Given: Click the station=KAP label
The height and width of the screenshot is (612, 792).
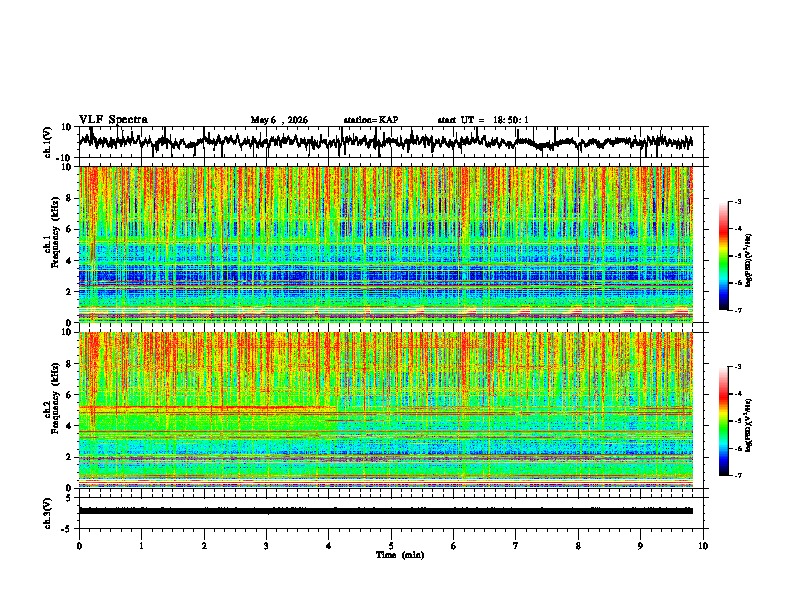Looking at the screenshot, I should (x=371, y=120).
